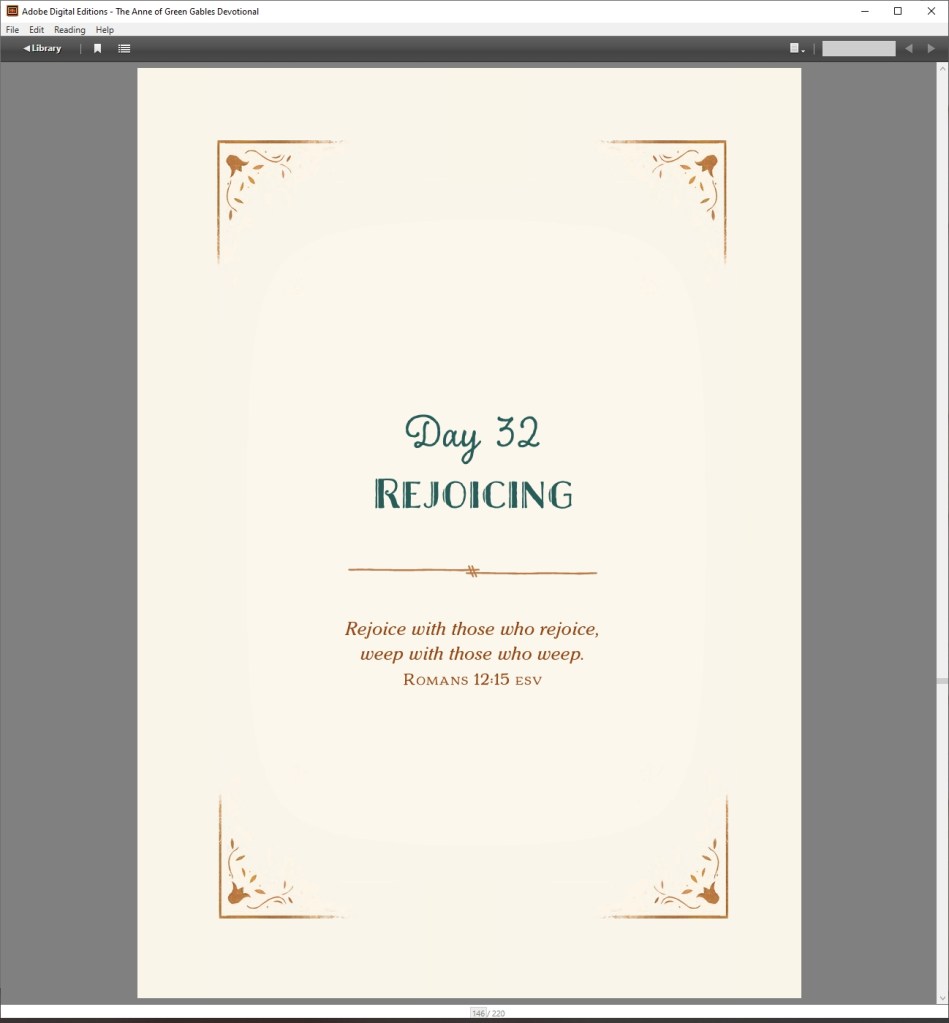Return to the Library view
This screenshot has height=1023, width=949.
click(x=42, y=48)
